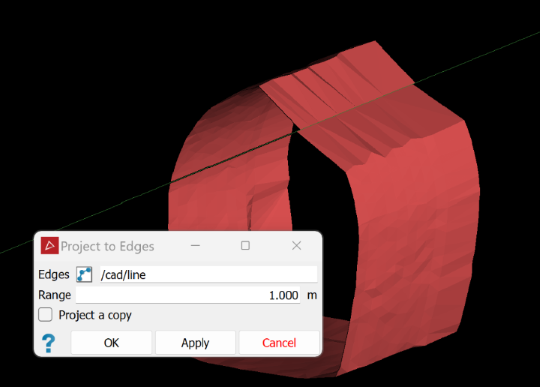This screenshot has width=540, height=387.
Task: Click the Edges label in the dialog
Action: tap(54, 274)
